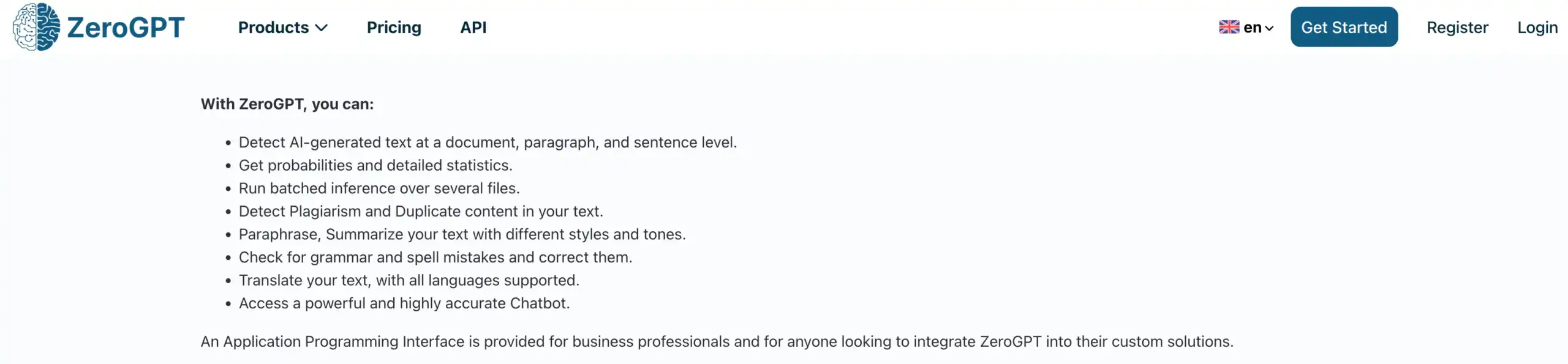Click the ZeroGPT brand name text
The image size is (1568, 364).
[126, 28]
